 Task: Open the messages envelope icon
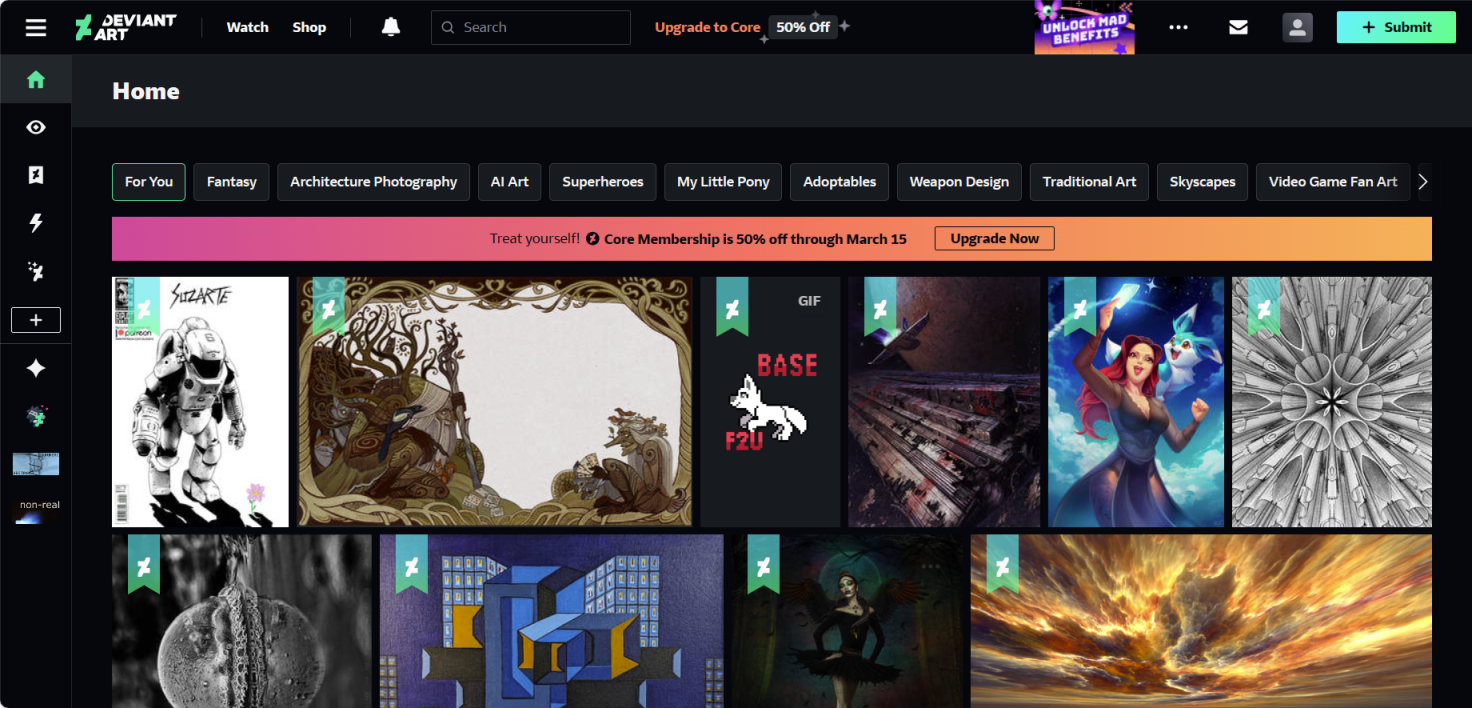(x=1238, y=27)
